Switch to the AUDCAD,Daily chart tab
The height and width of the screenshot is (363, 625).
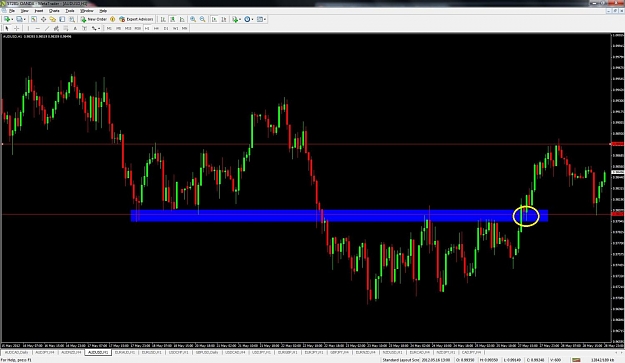(x=16, y=353)
